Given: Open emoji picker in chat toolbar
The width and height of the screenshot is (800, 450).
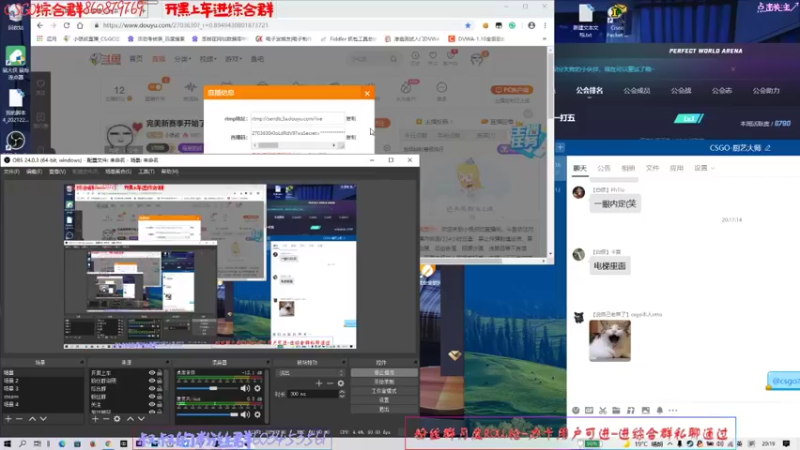Looking at the screenshot, I should pos(576,410).
